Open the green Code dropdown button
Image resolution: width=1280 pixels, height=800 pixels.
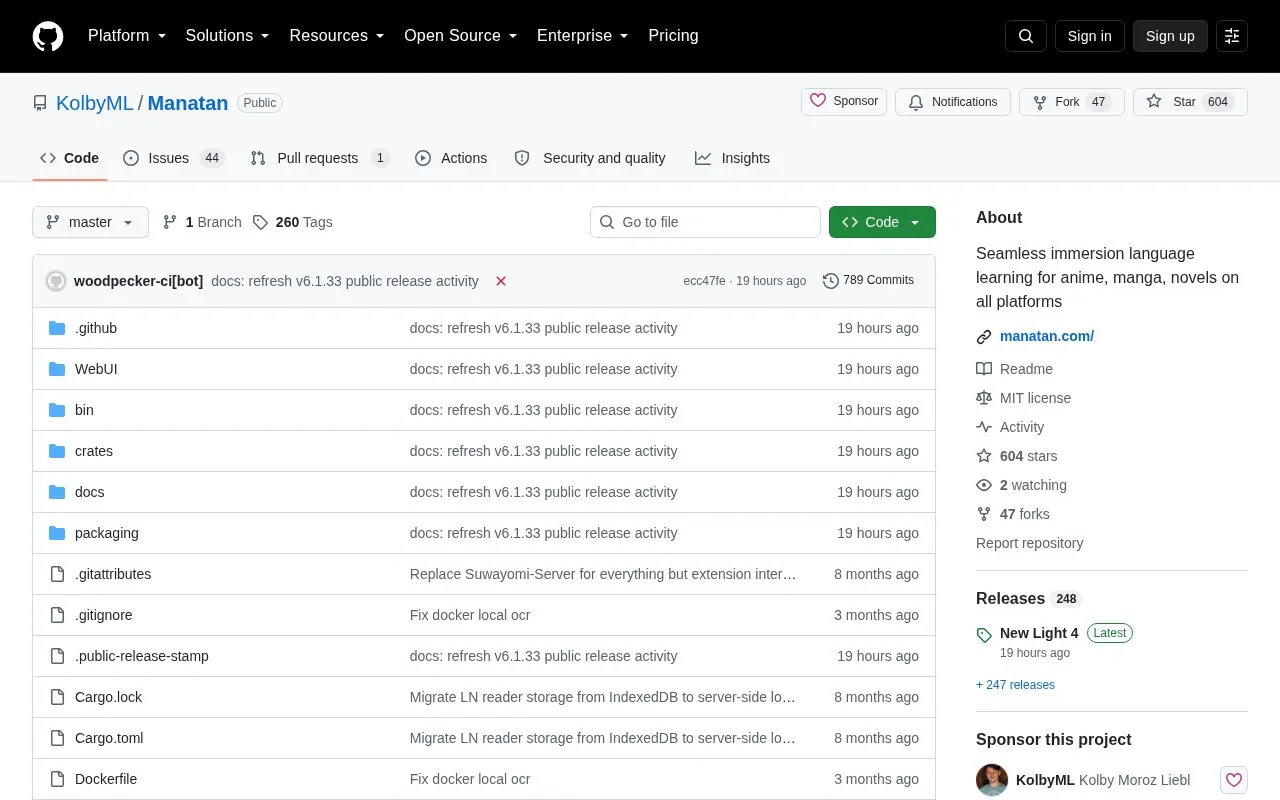[882, 222]
